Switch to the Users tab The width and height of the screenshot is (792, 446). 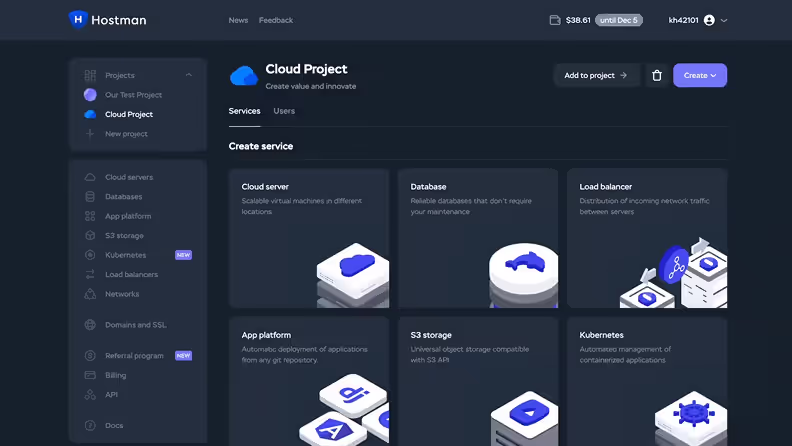284,111
